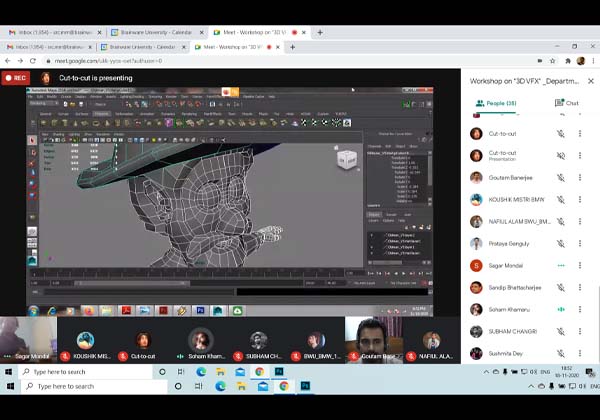Click Goutam's webcam video tile

[373, 340]
